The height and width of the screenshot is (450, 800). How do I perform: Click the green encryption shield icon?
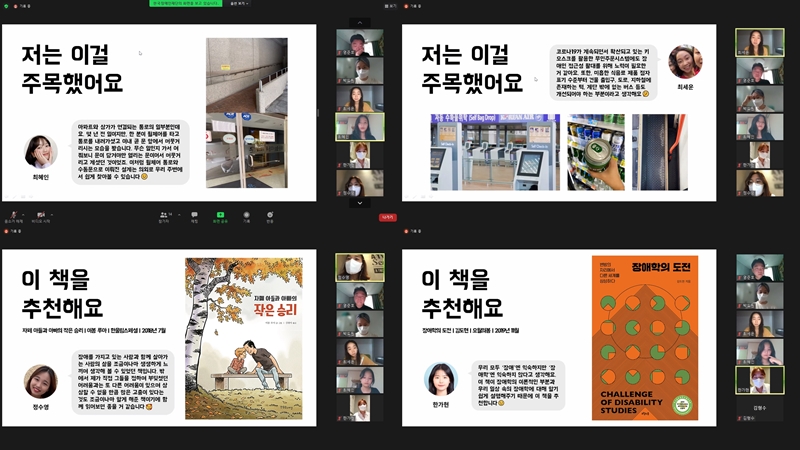(x=6, y=6)
